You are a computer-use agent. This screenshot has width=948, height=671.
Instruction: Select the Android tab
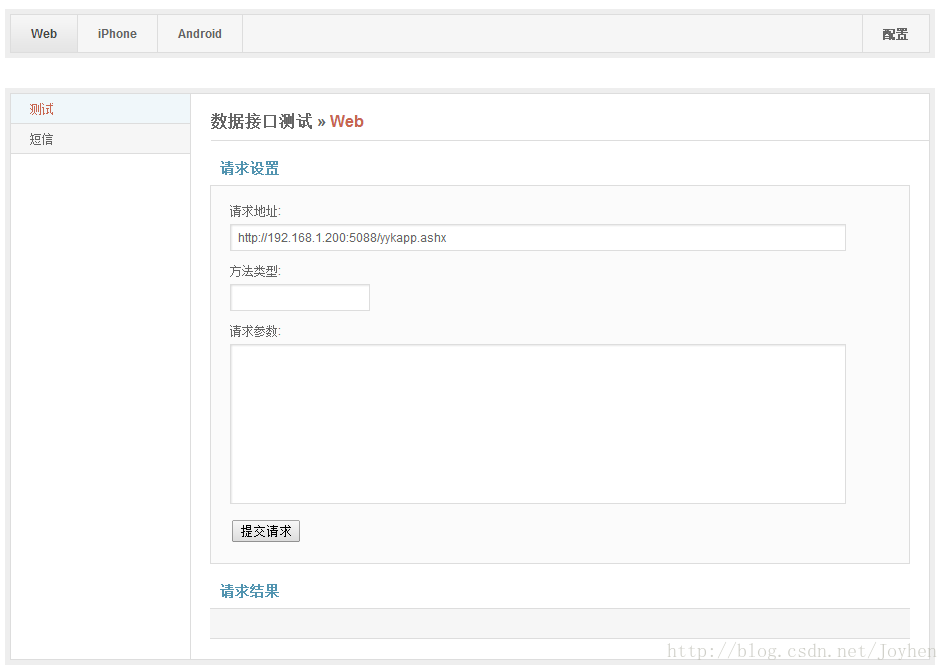[200, 34]
